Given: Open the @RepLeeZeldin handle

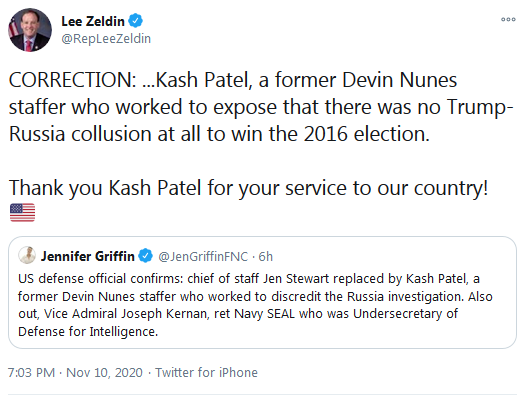Looking at the screenshot, I should pos(106,39).
